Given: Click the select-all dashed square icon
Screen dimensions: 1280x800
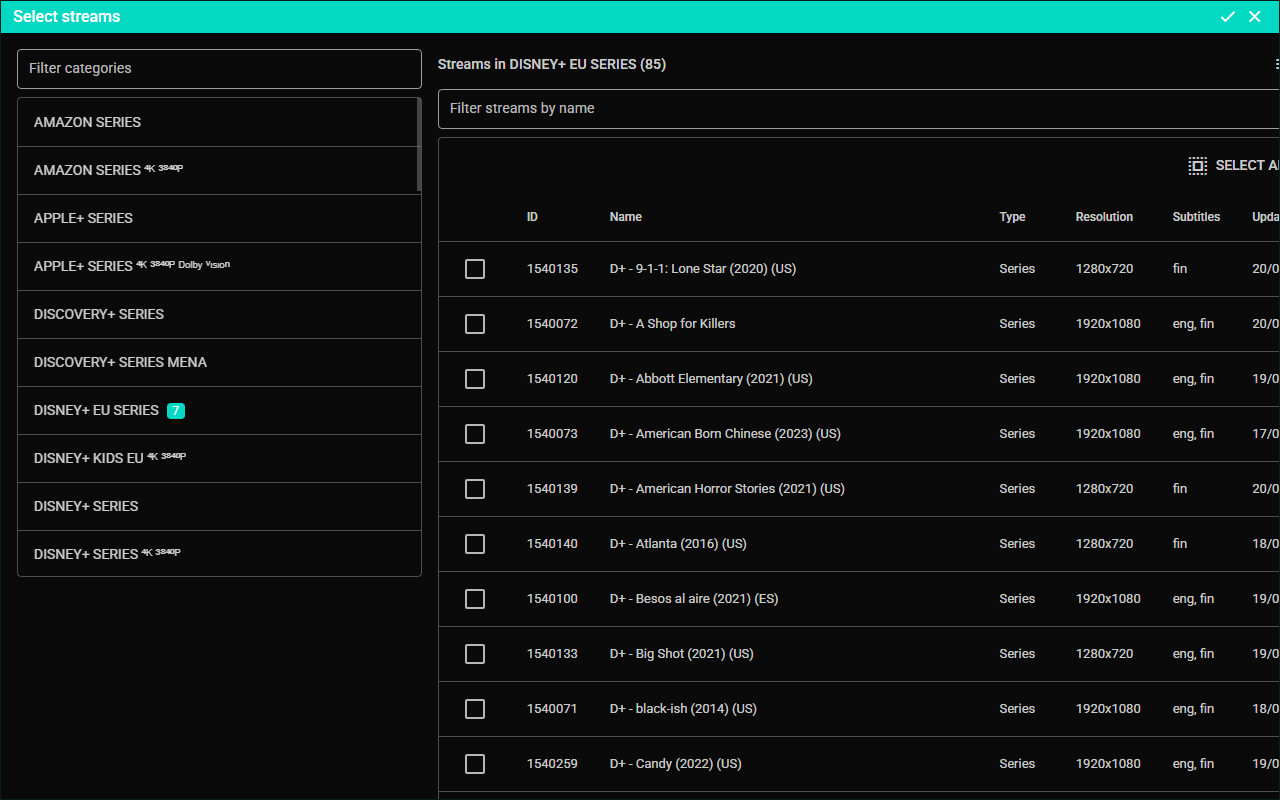Looking at the screenshot, I should (1197, 166).
